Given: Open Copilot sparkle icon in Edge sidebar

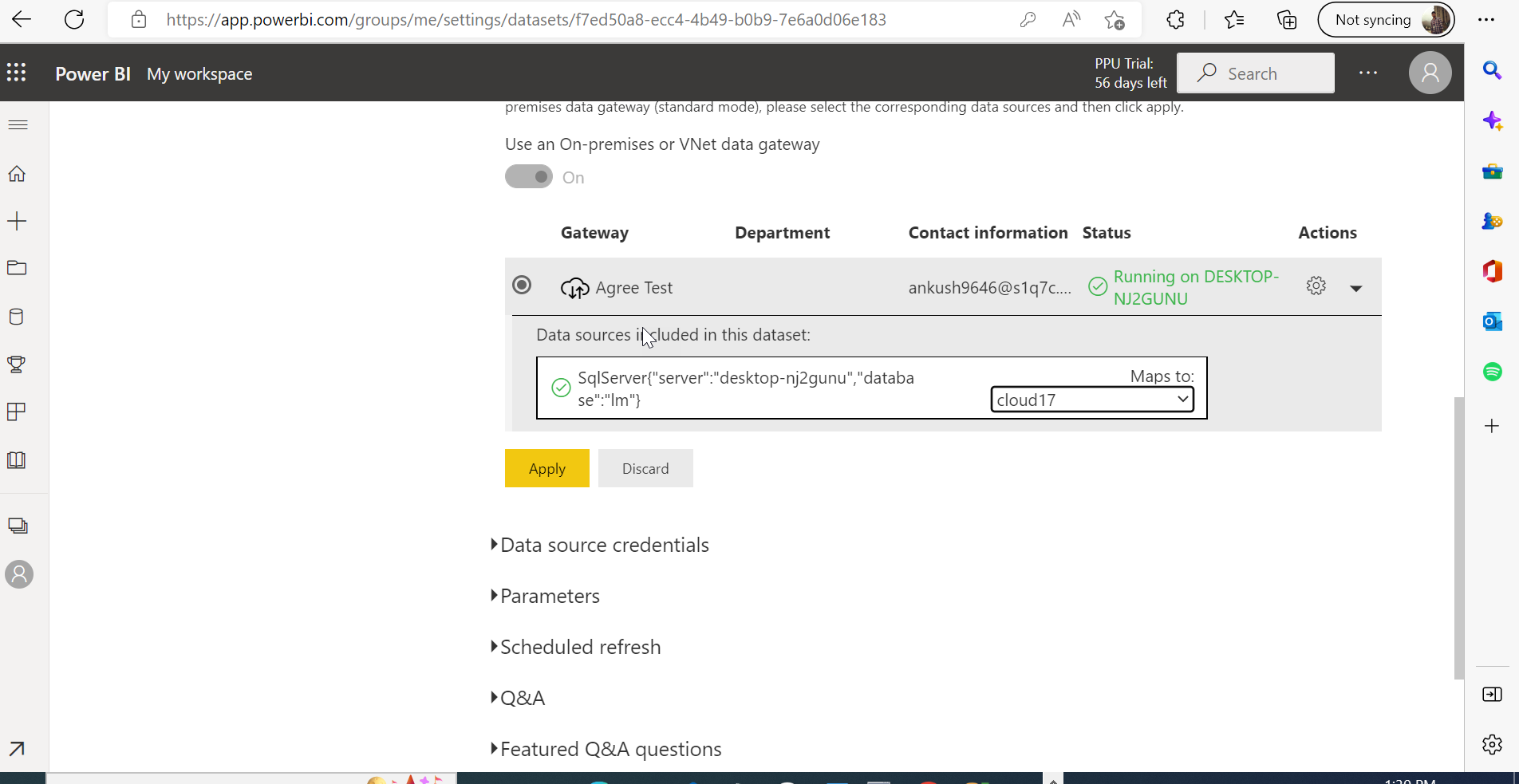Looking at the screenshot, I should click(1493, 121).
